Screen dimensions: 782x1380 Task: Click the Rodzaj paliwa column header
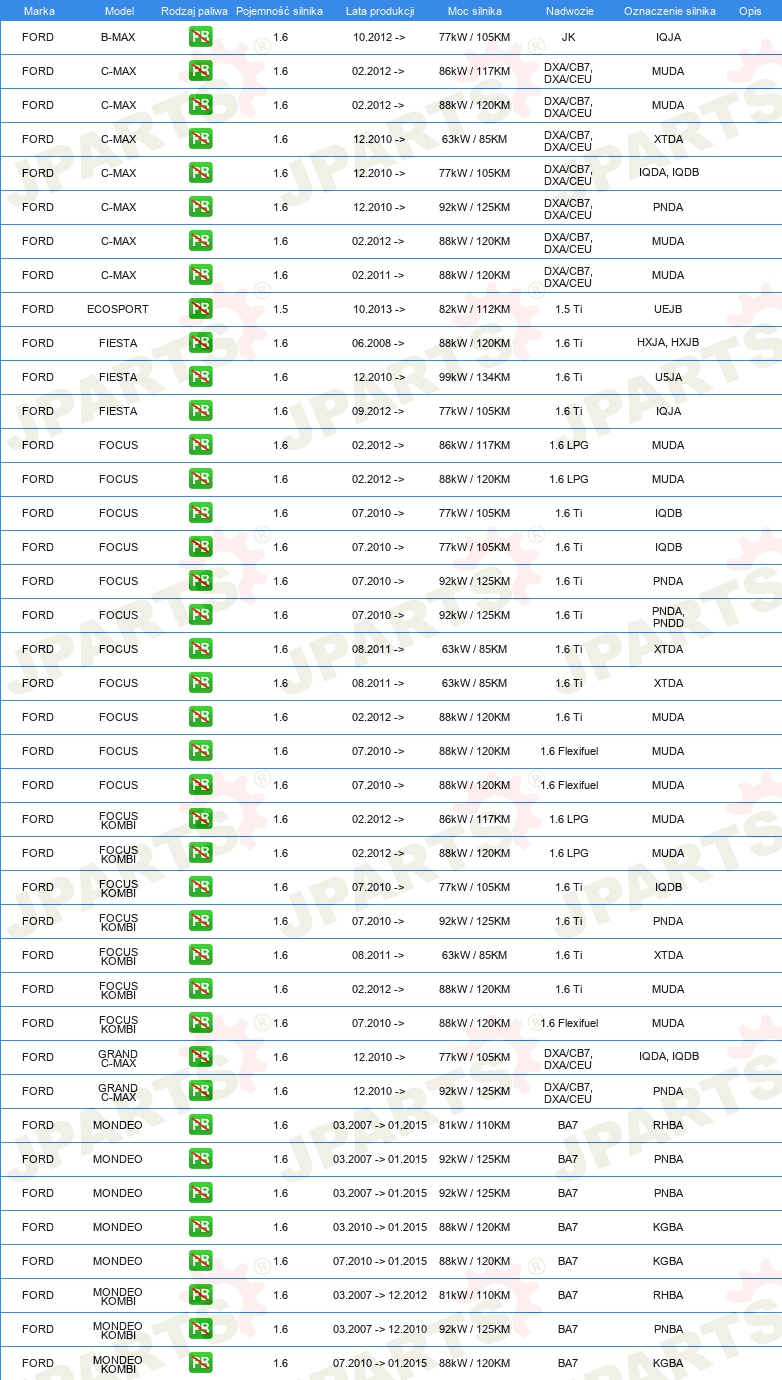tap(194, 11)
